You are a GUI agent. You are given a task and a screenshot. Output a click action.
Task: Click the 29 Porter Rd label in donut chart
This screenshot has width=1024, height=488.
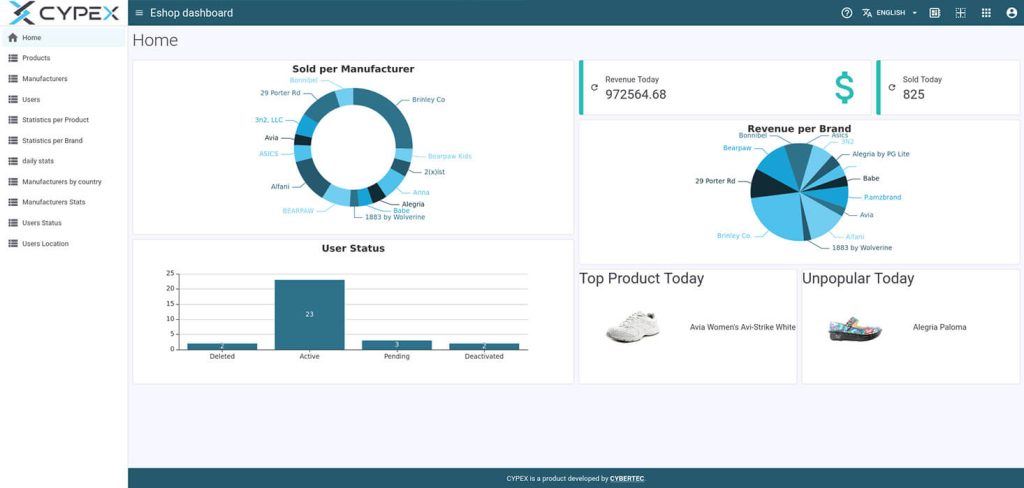[x=280, y=93]
